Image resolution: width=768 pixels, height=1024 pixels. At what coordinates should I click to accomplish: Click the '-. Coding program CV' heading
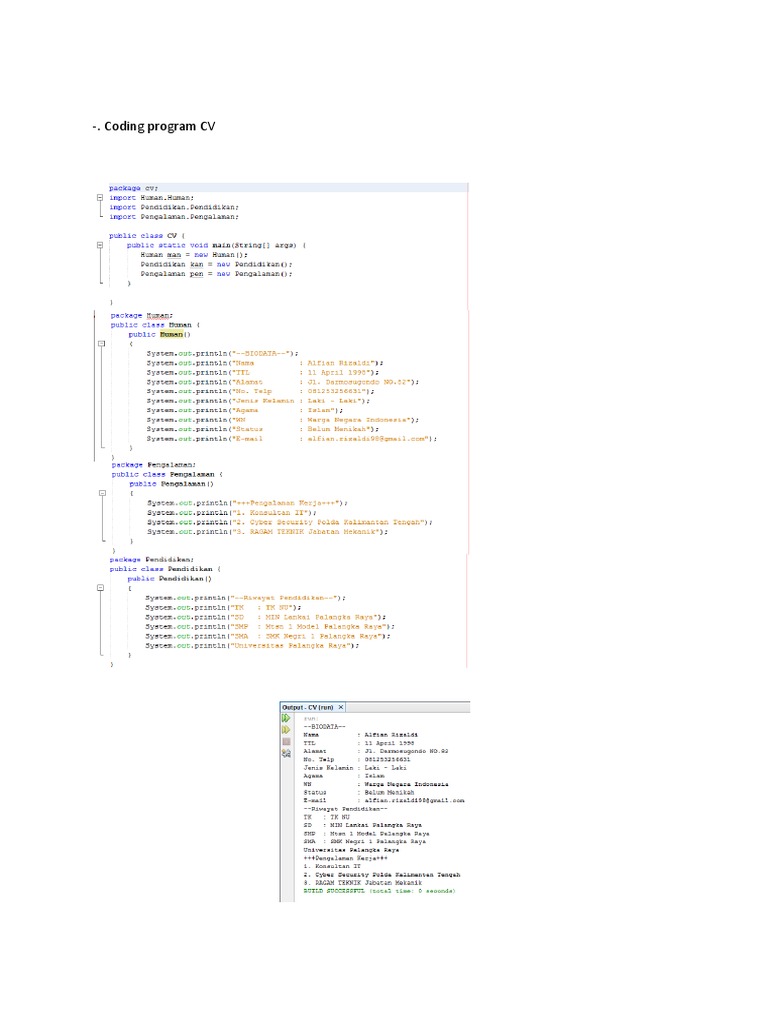pyautogui.click(x=154, y=126)
